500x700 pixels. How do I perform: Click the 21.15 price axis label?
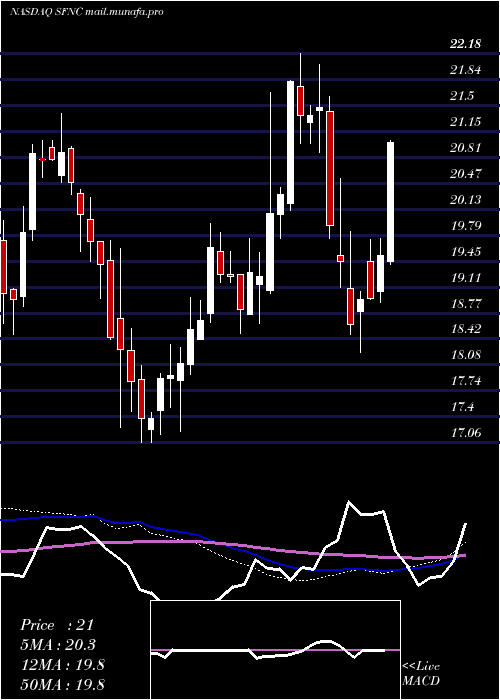(x=466, y=121)
